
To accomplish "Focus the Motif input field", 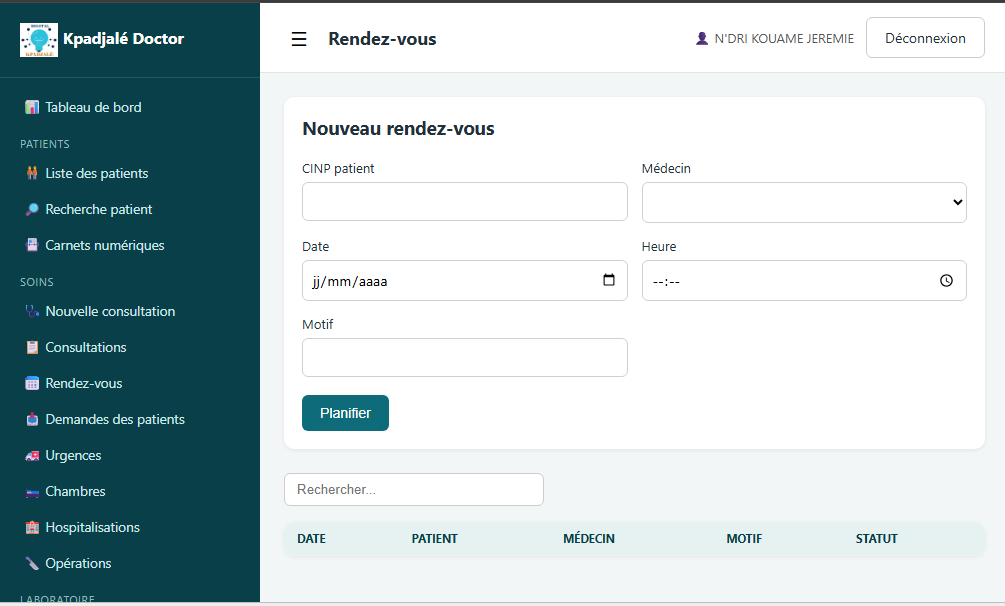I will click(465, 357).
